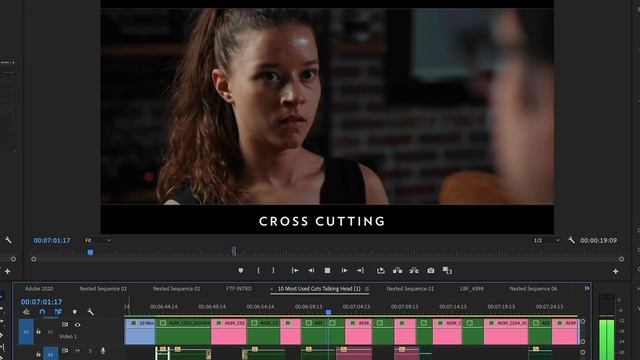The height and width of the screenshot is (360, 640).
Task: Click the Mark In bracket button
Action: pyautogui.click(x=258, y=271)
